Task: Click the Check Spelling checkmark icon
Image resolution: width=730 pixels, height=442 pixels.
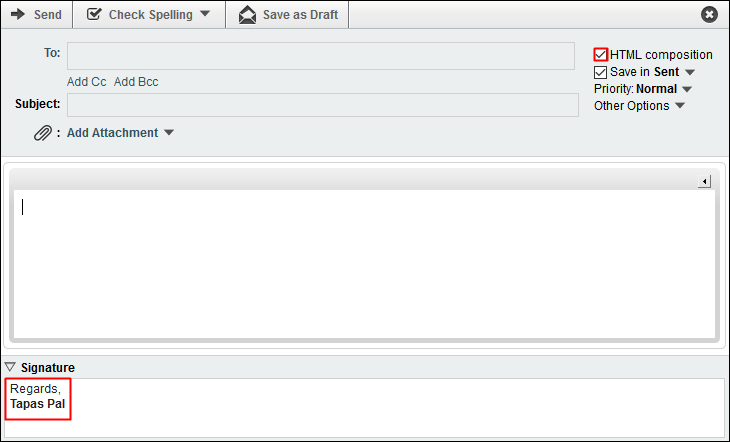Action: 94,15
